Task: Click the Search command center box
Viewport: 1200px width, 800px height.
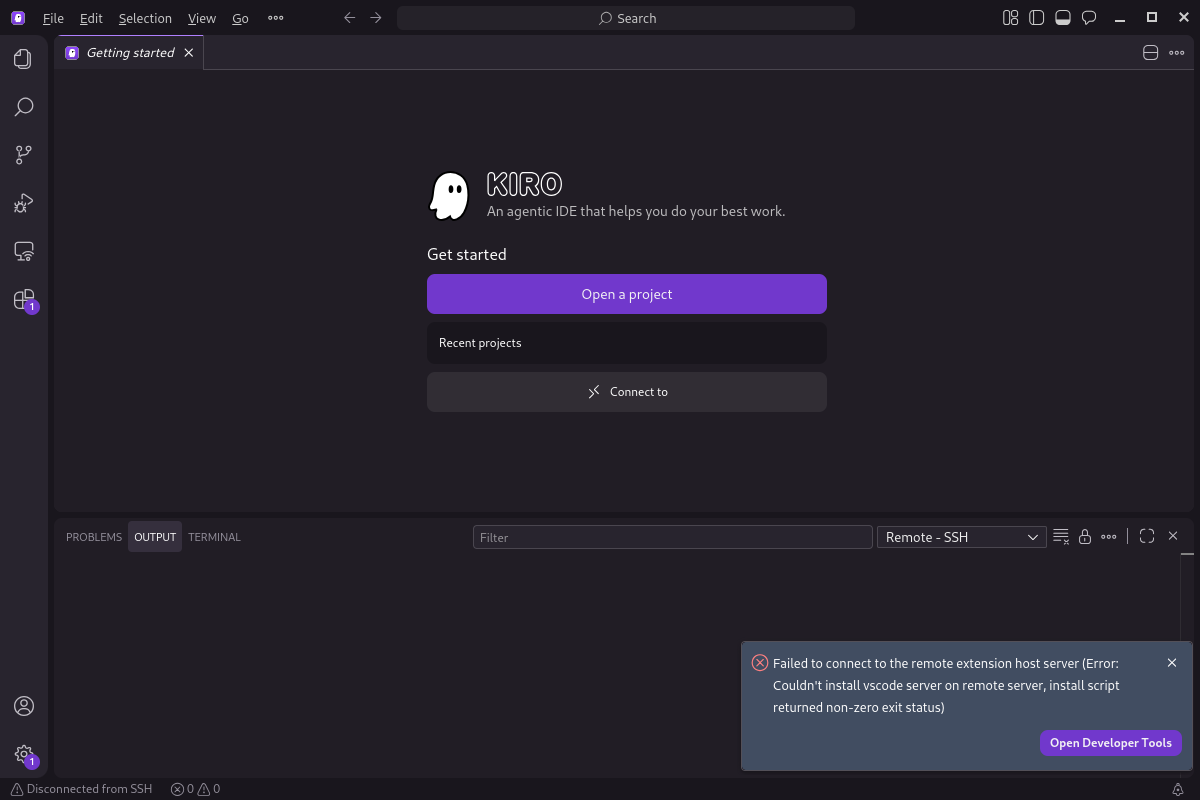Action: tap(626, 18)
